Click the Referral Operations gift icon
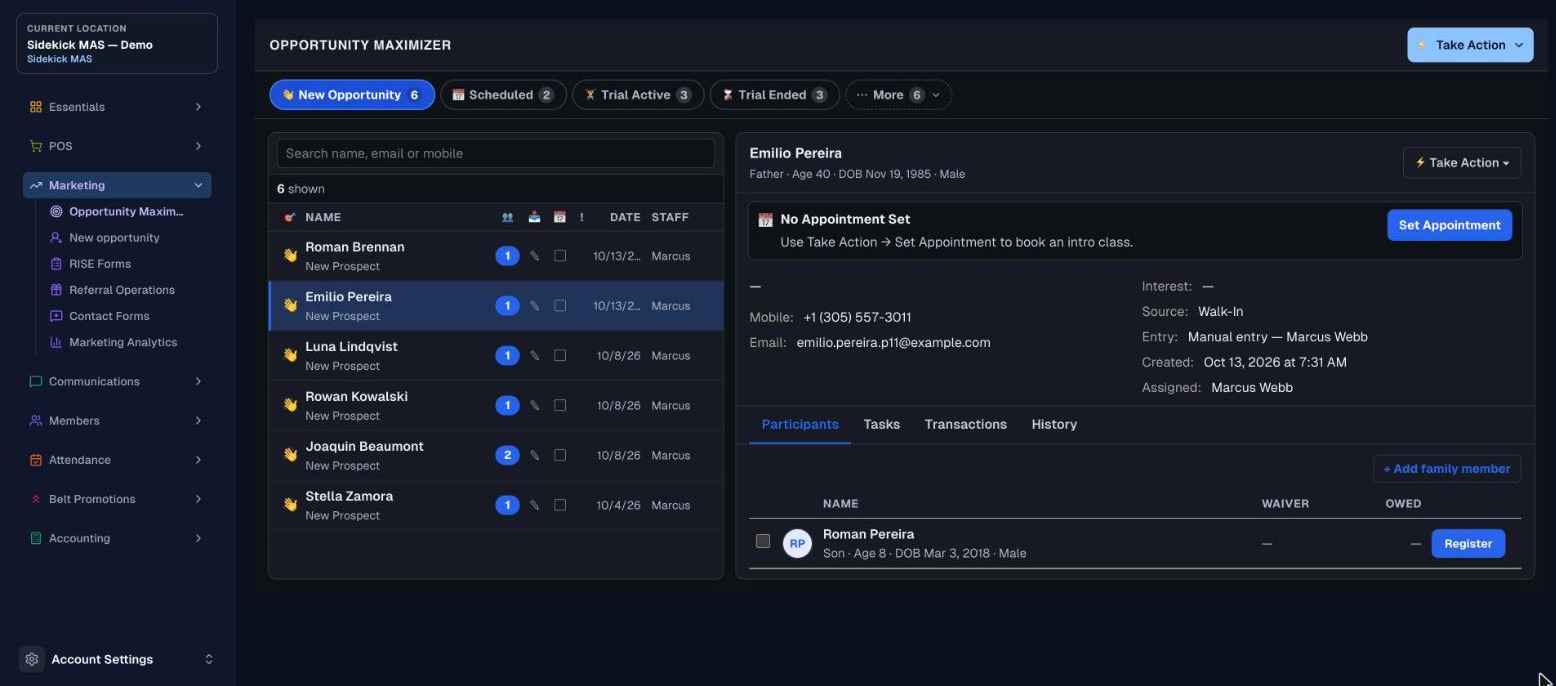The height and width of the screenshot is (686, 1556). click(x=56, y=290)
